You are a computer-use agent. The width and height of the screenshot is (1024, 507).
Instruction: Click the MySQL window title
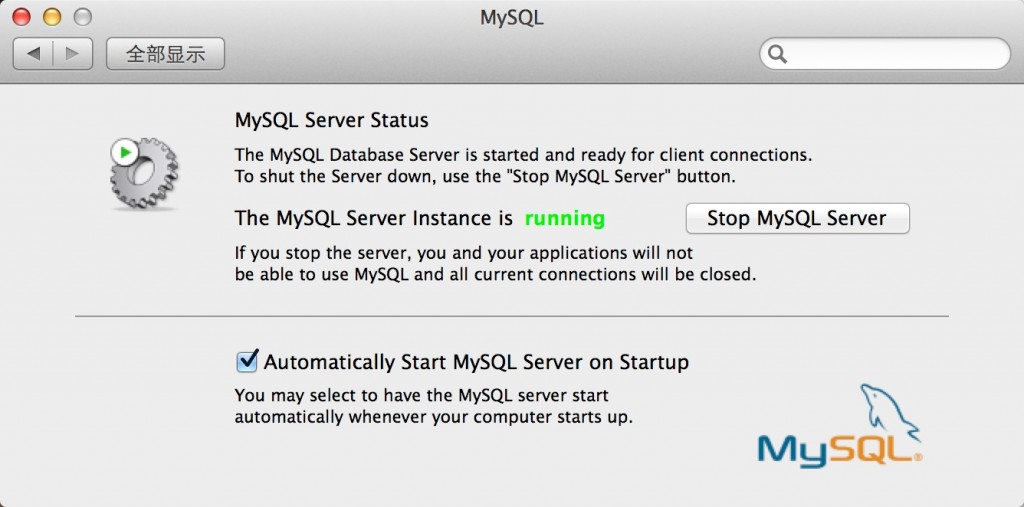click(512, 17)
